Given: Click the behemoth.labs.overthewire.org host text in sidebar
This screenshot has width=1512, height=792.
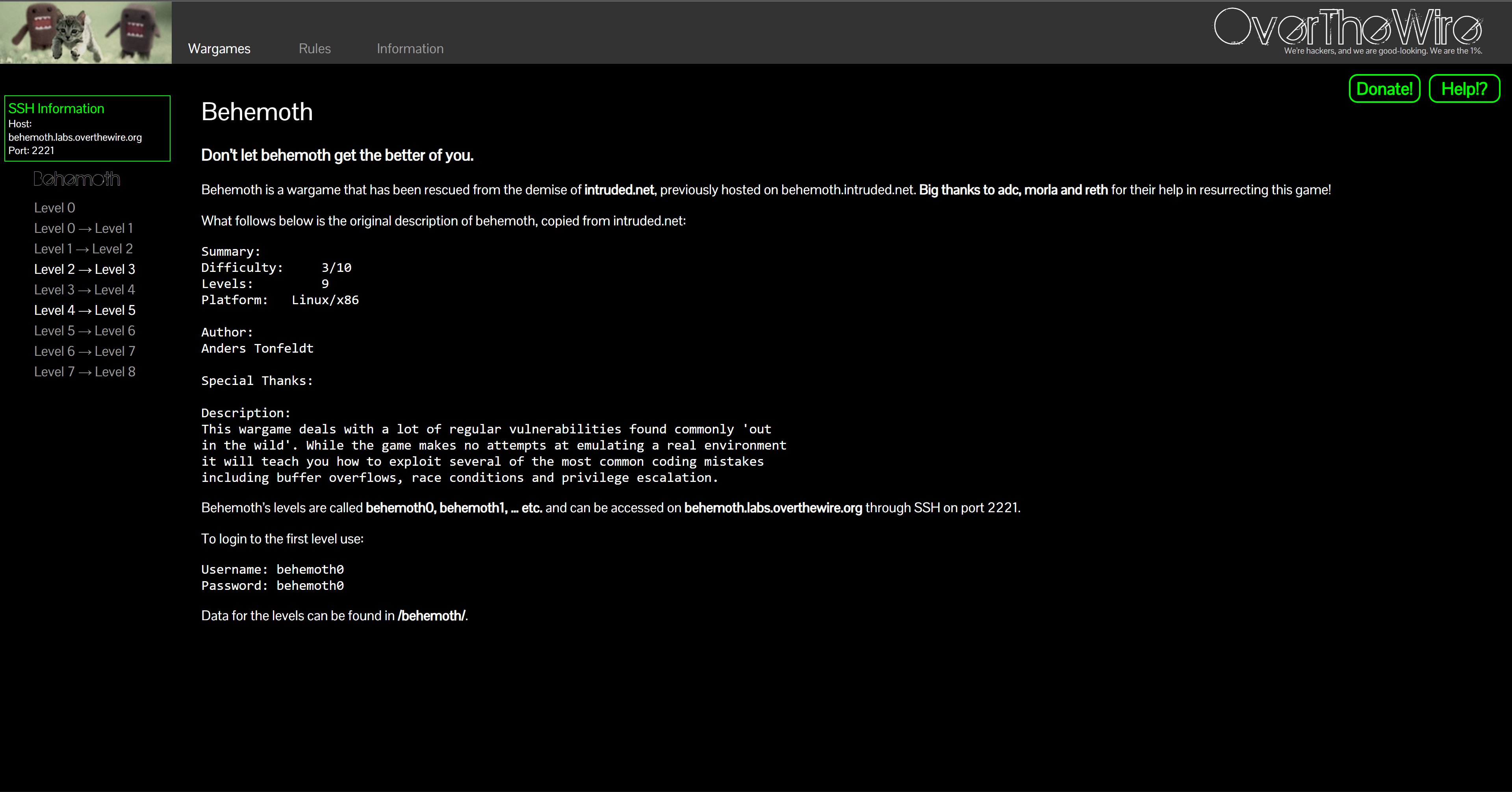Looking at the screenshot, I should (75, 138).
